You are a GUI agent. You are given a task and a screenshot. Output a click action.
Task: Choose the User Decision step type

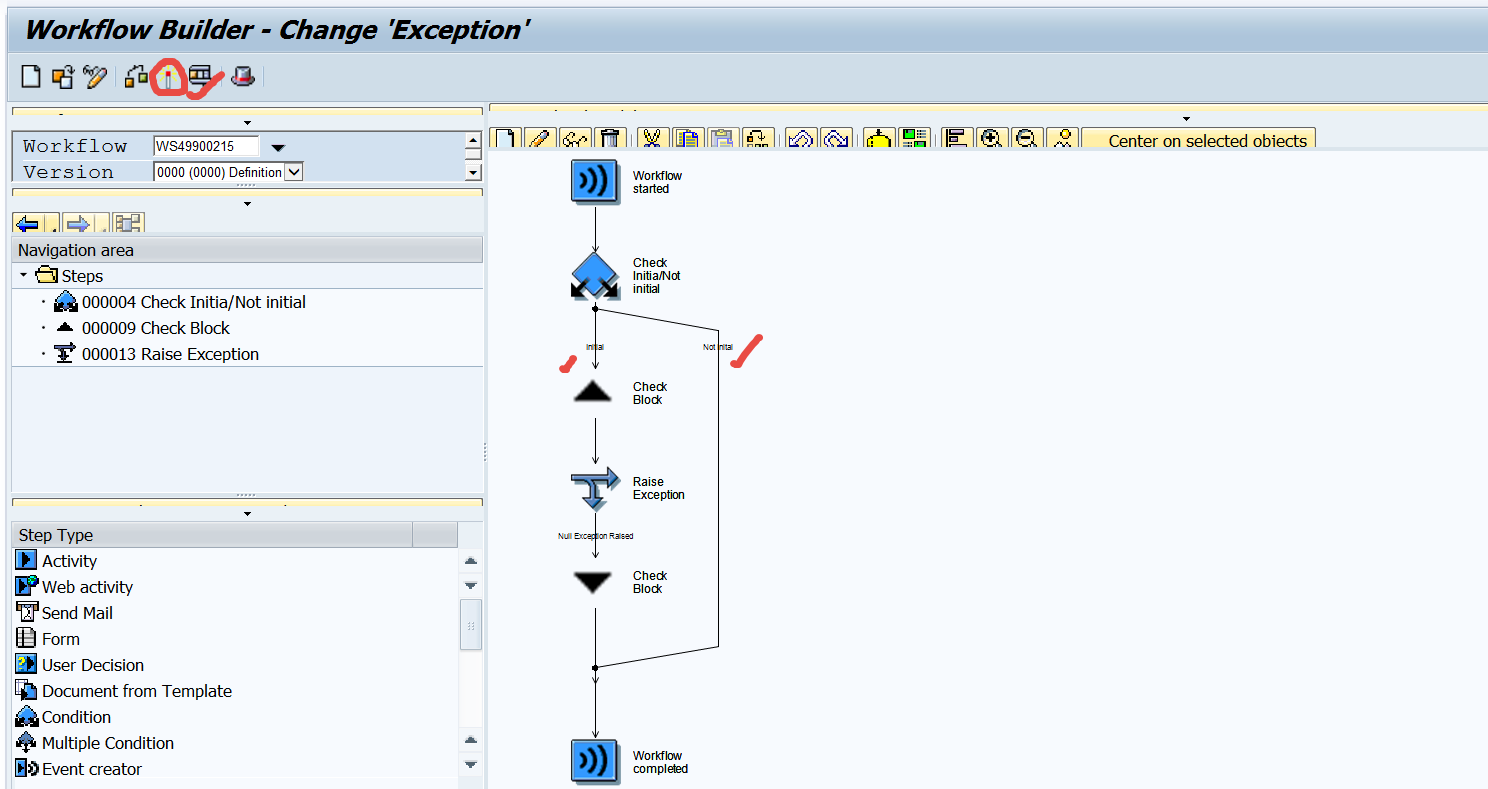(92, 665)
